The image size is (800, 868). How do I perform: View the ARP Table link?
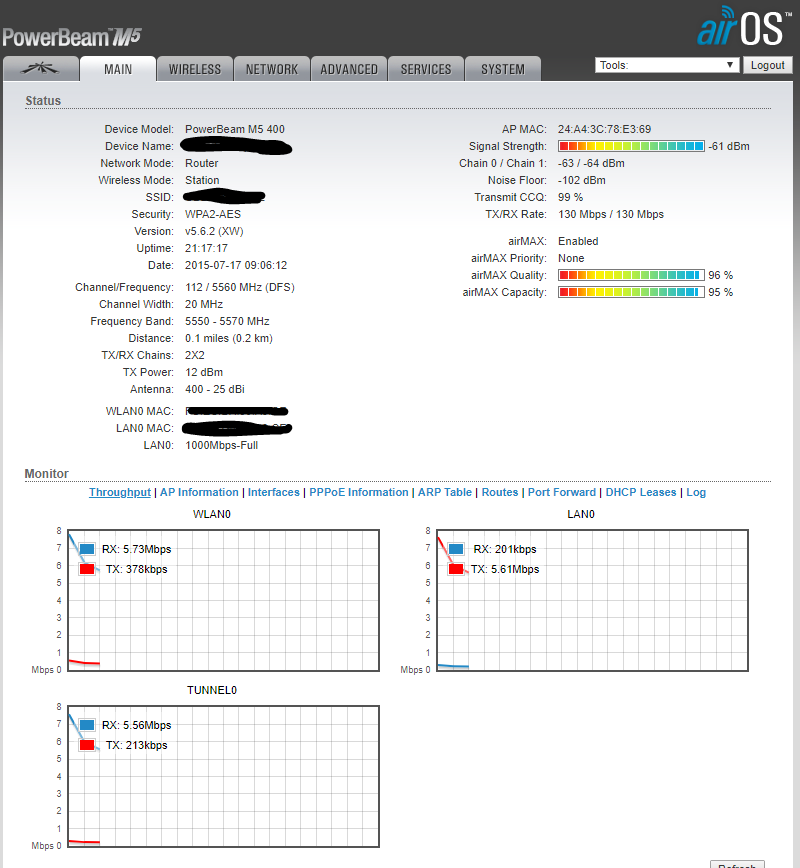(444, 492)
